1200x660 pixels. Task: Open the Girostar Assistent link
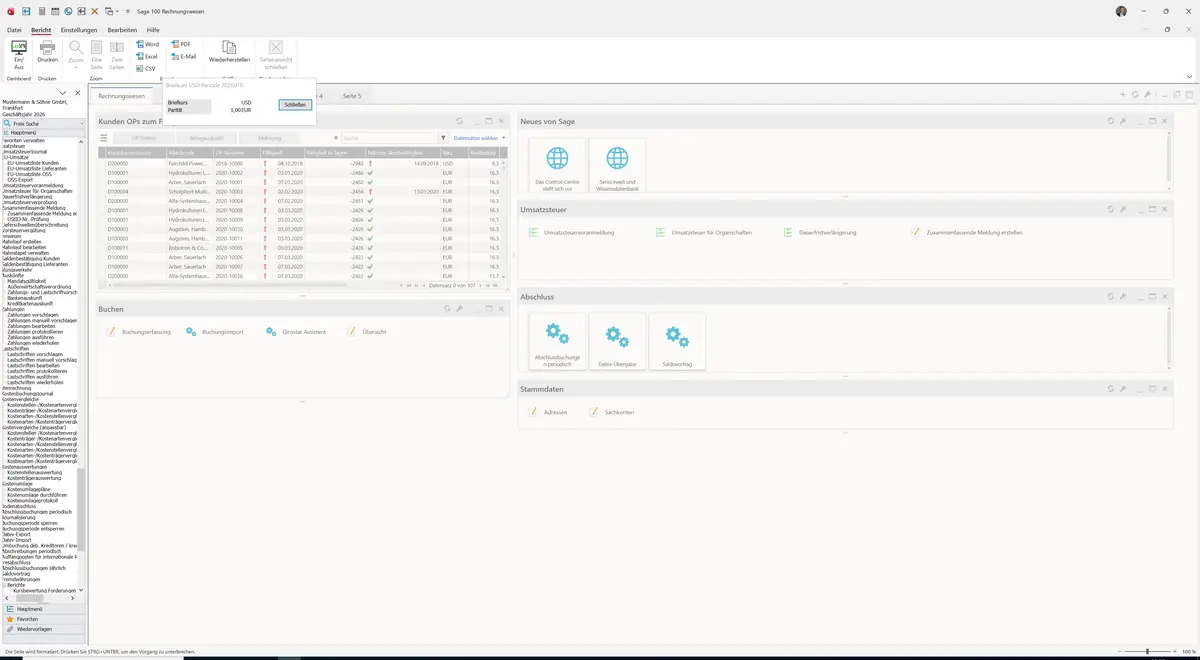point(296,331)
